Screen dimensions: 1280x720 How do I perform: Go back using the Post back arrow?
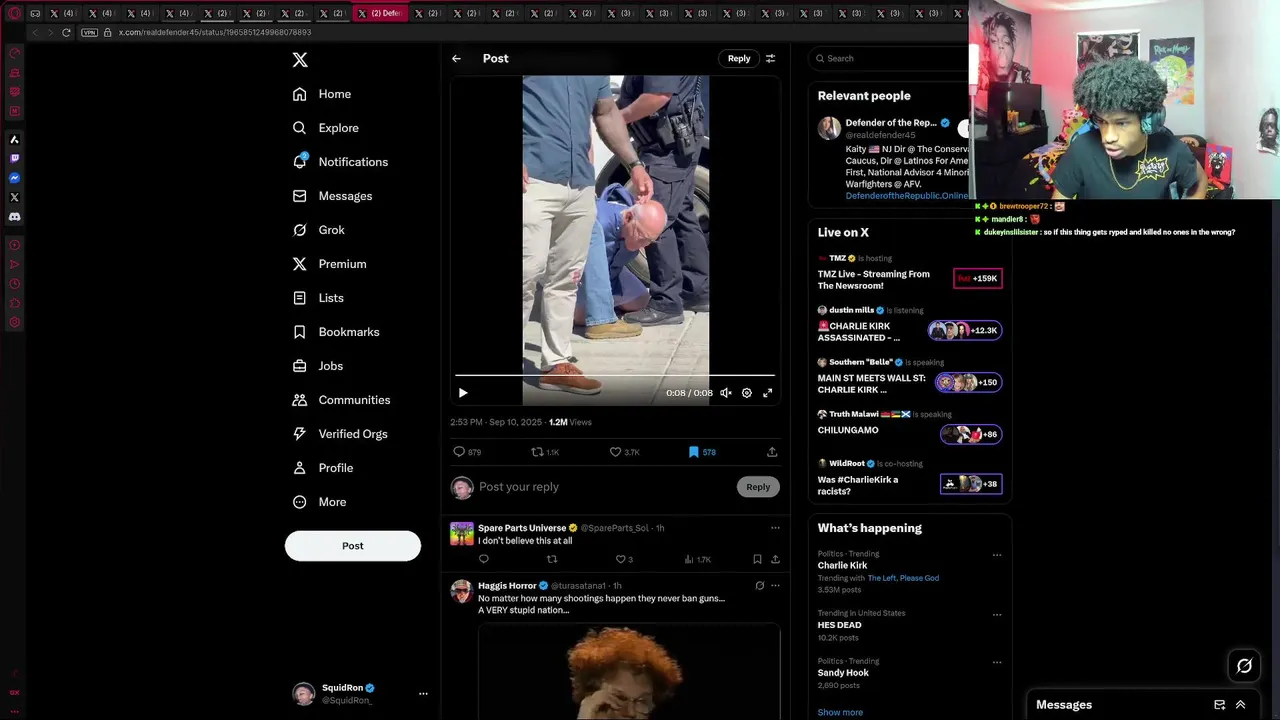[x=456, y=58]
